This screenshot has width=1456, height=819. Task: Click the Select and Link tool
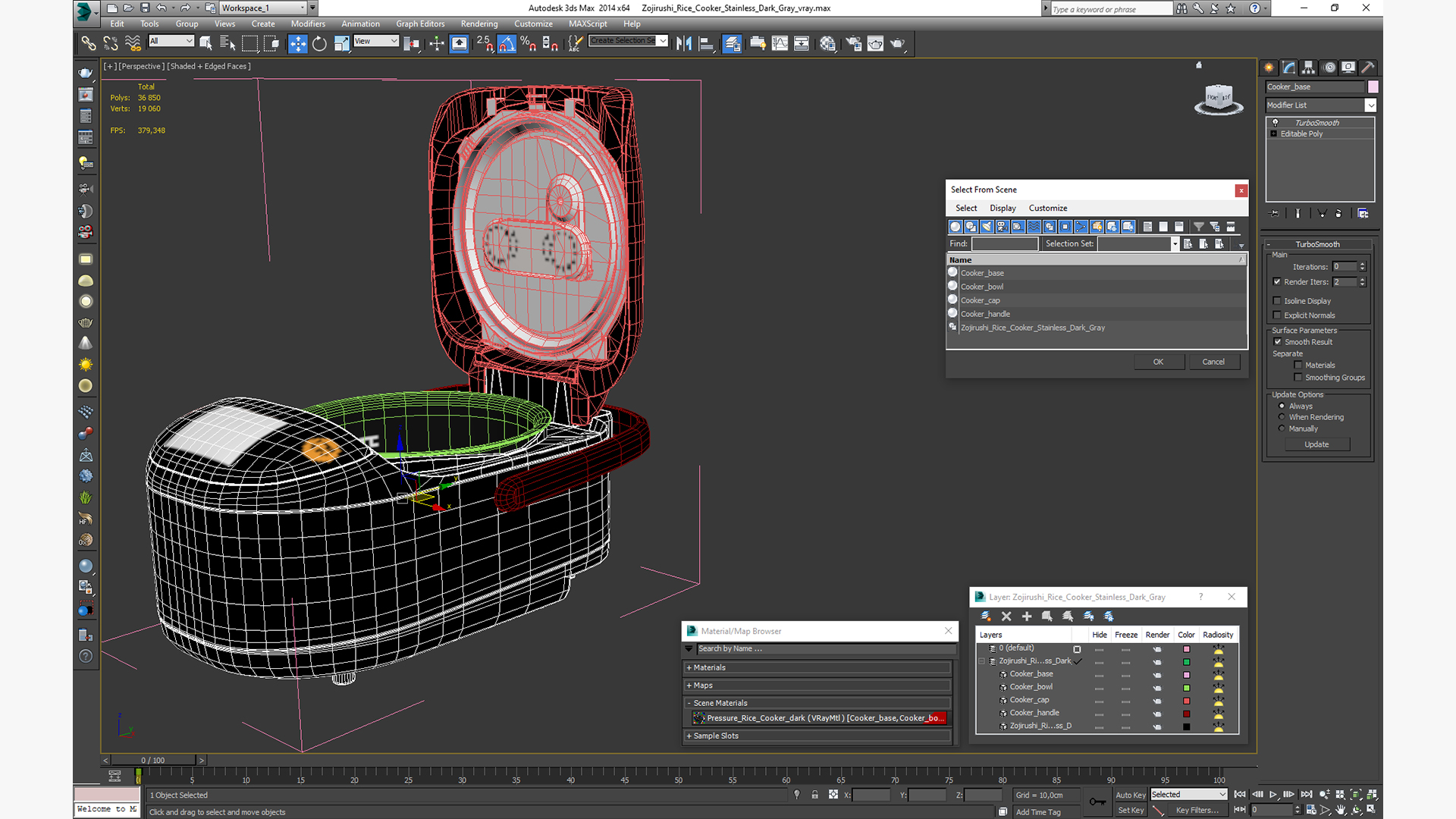pos(89,44)
